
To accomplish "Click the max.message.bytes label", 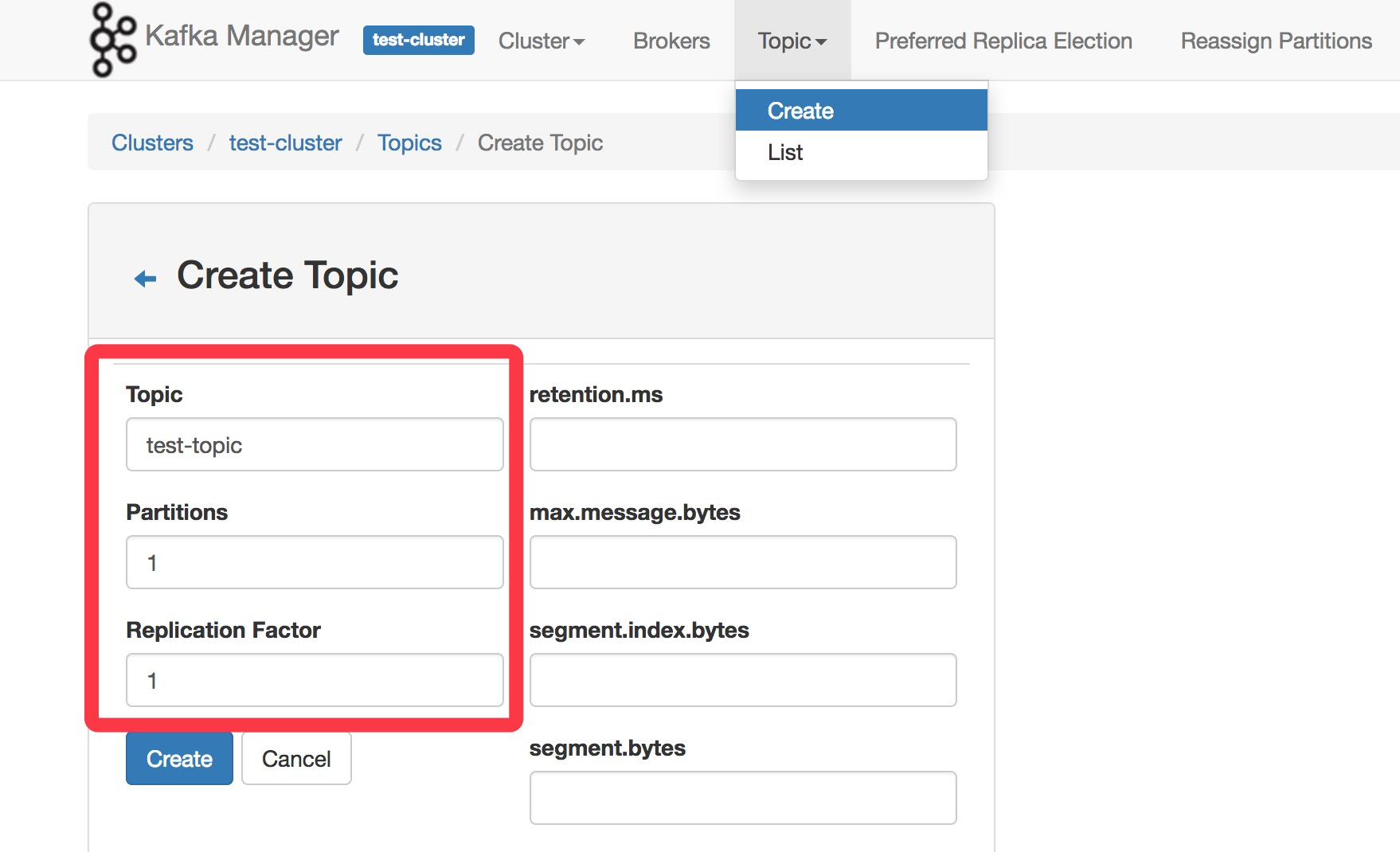I will click(x=635, y=512).
